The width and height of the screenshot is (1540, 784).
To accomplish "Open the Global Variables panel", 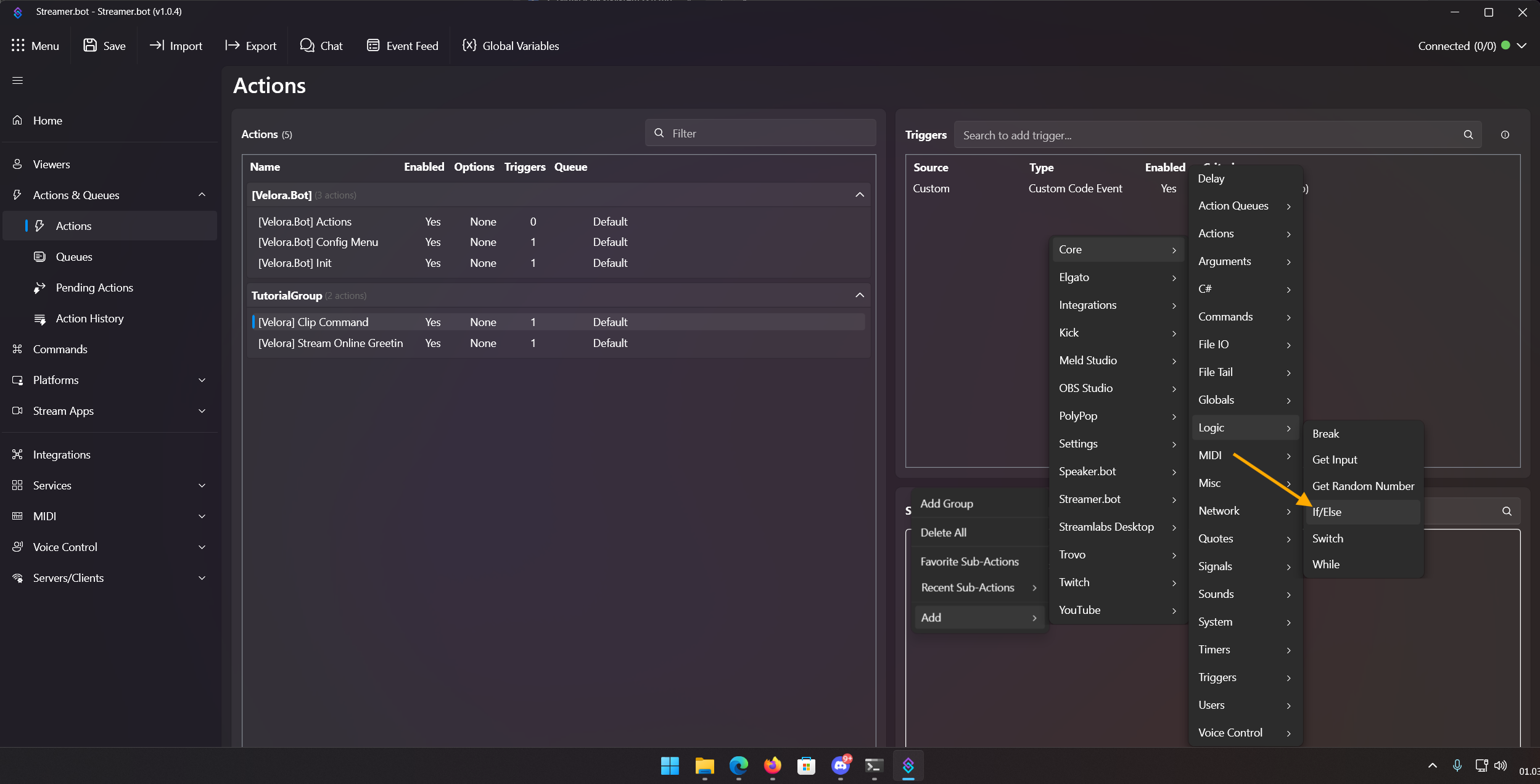I will (511, 46).
